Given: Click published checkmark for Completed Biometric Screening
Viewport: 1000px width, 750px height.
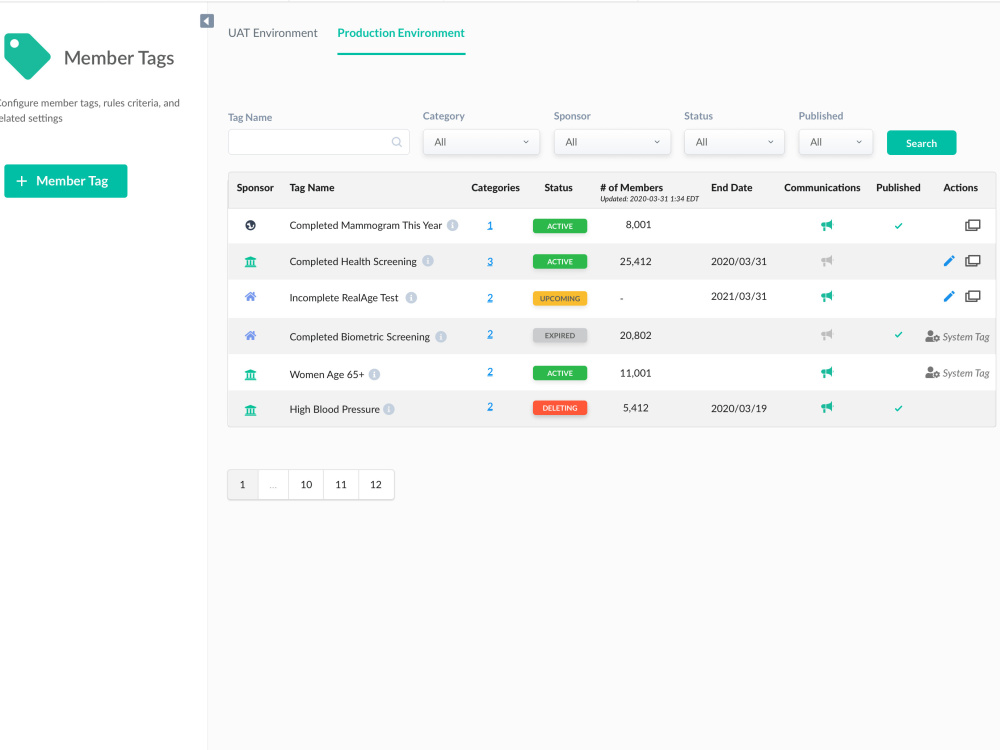Looking at the screenshot, I should pos(899,335).
